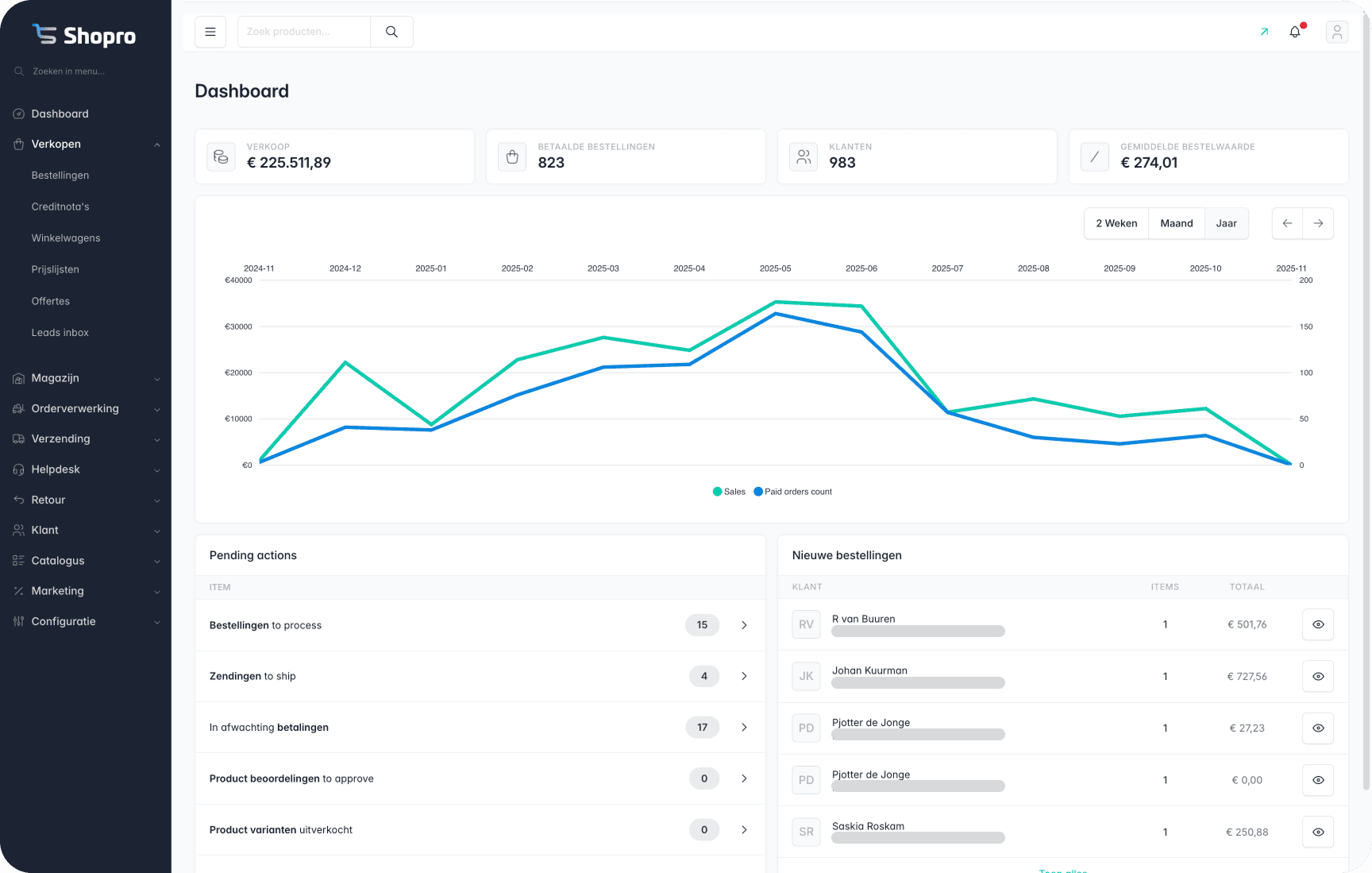
Task: Expand the Marketing menu
Action: 157,591
